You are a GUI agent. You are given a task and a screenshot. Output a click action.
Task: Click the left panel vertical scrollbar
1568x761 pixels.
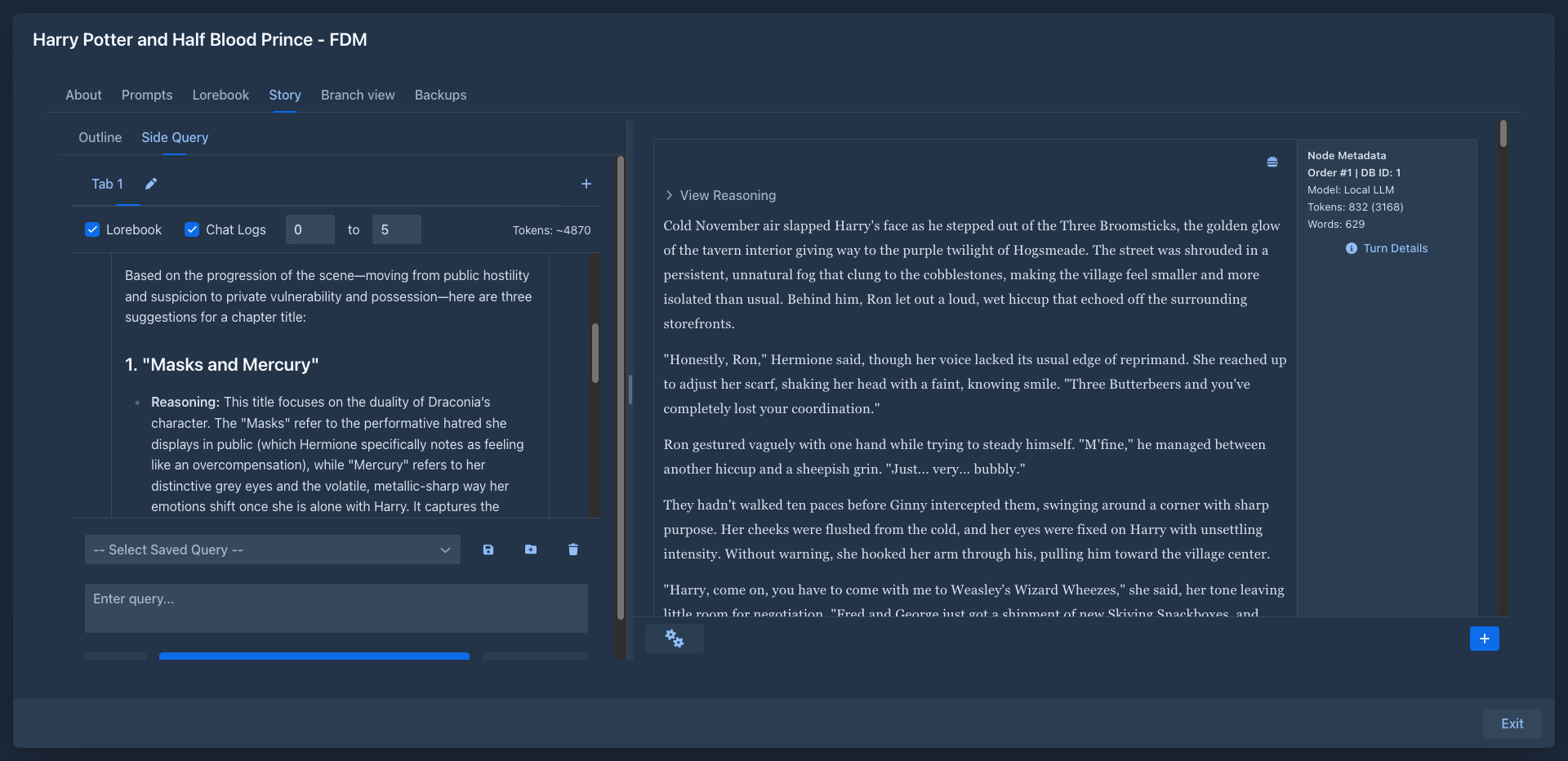[621, 388]
